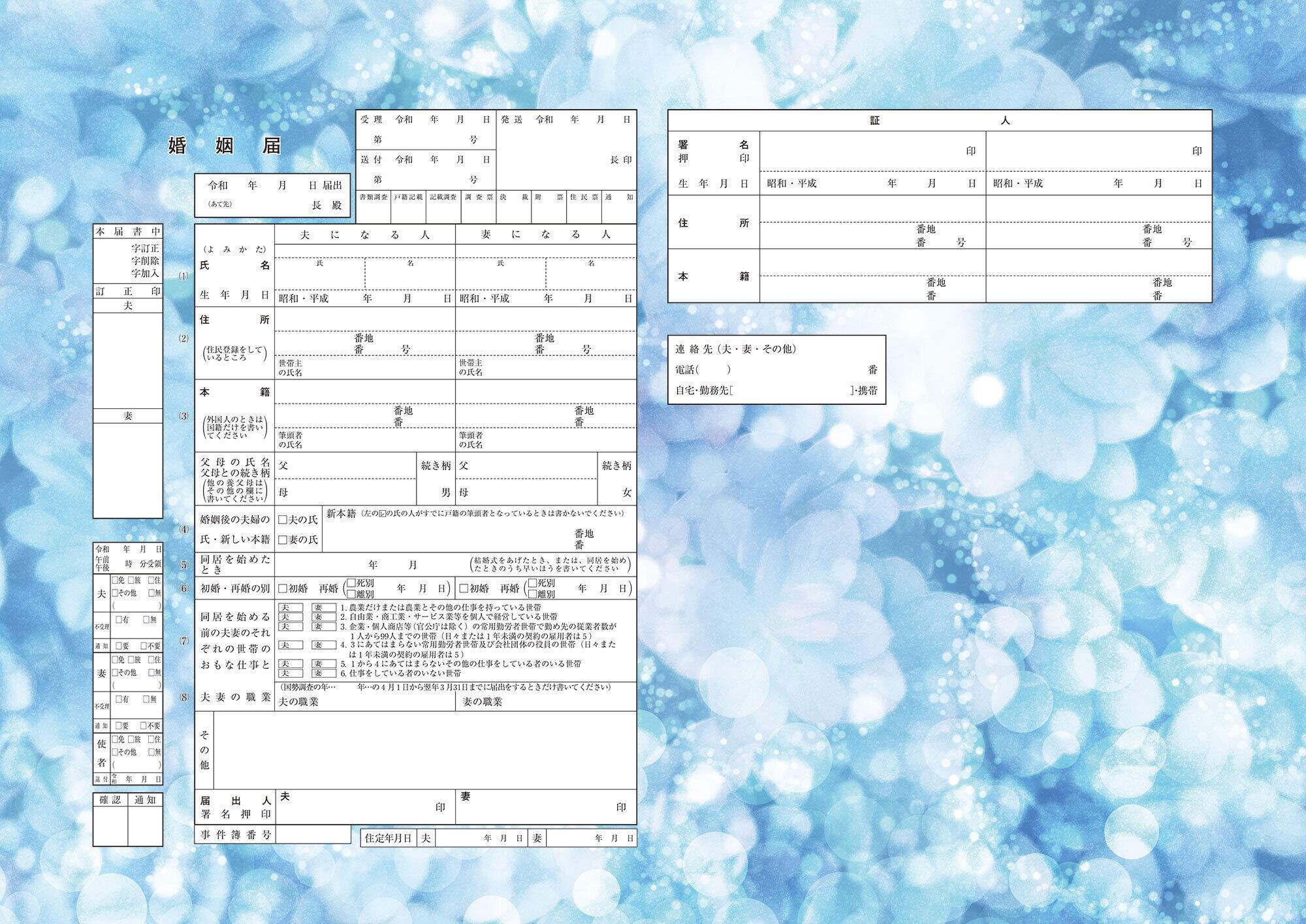The height and width of the screenshot is (924, 1306).
Task: Click the その他 remarks area
Action: tap(424, 750)
